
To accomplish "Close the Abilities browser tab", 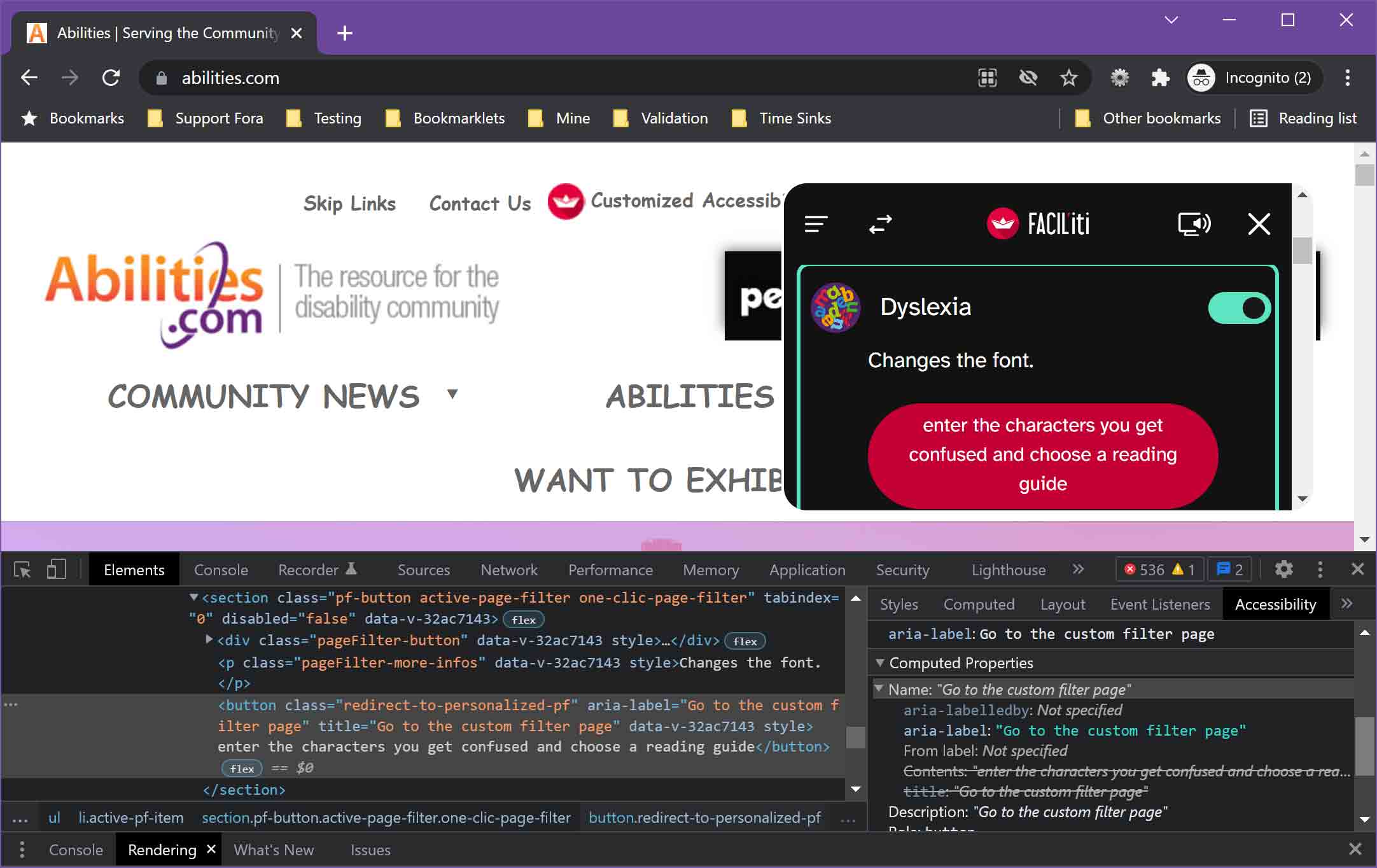I will coord(297,33).
